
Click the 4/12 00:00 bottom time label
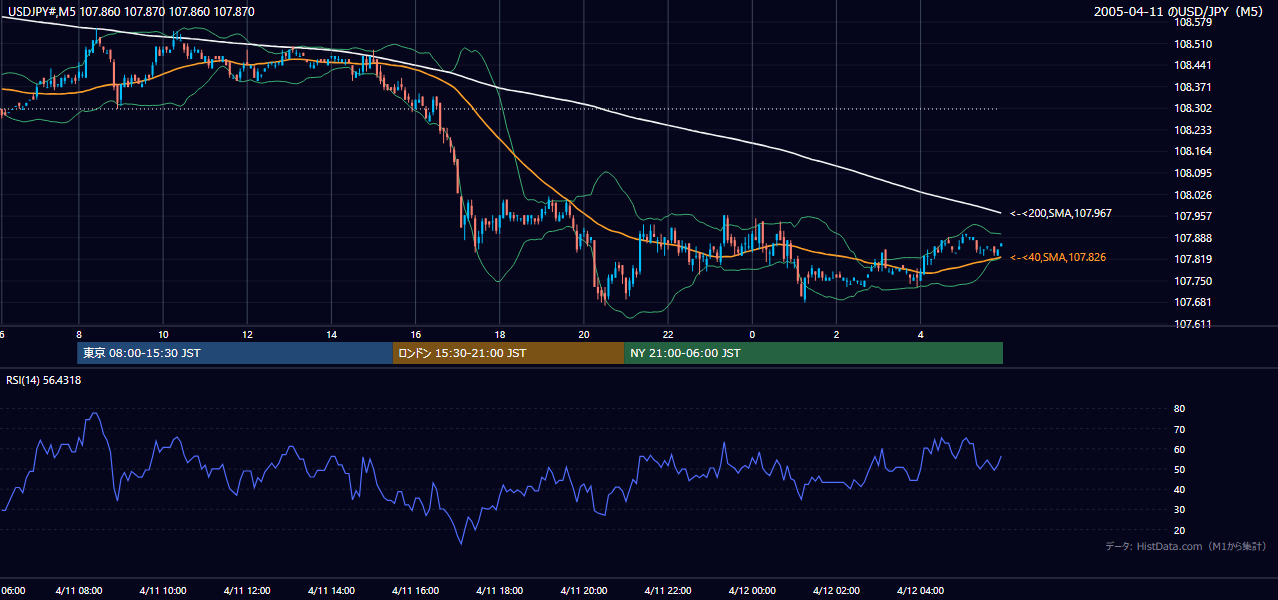click(x=751, y=590)
